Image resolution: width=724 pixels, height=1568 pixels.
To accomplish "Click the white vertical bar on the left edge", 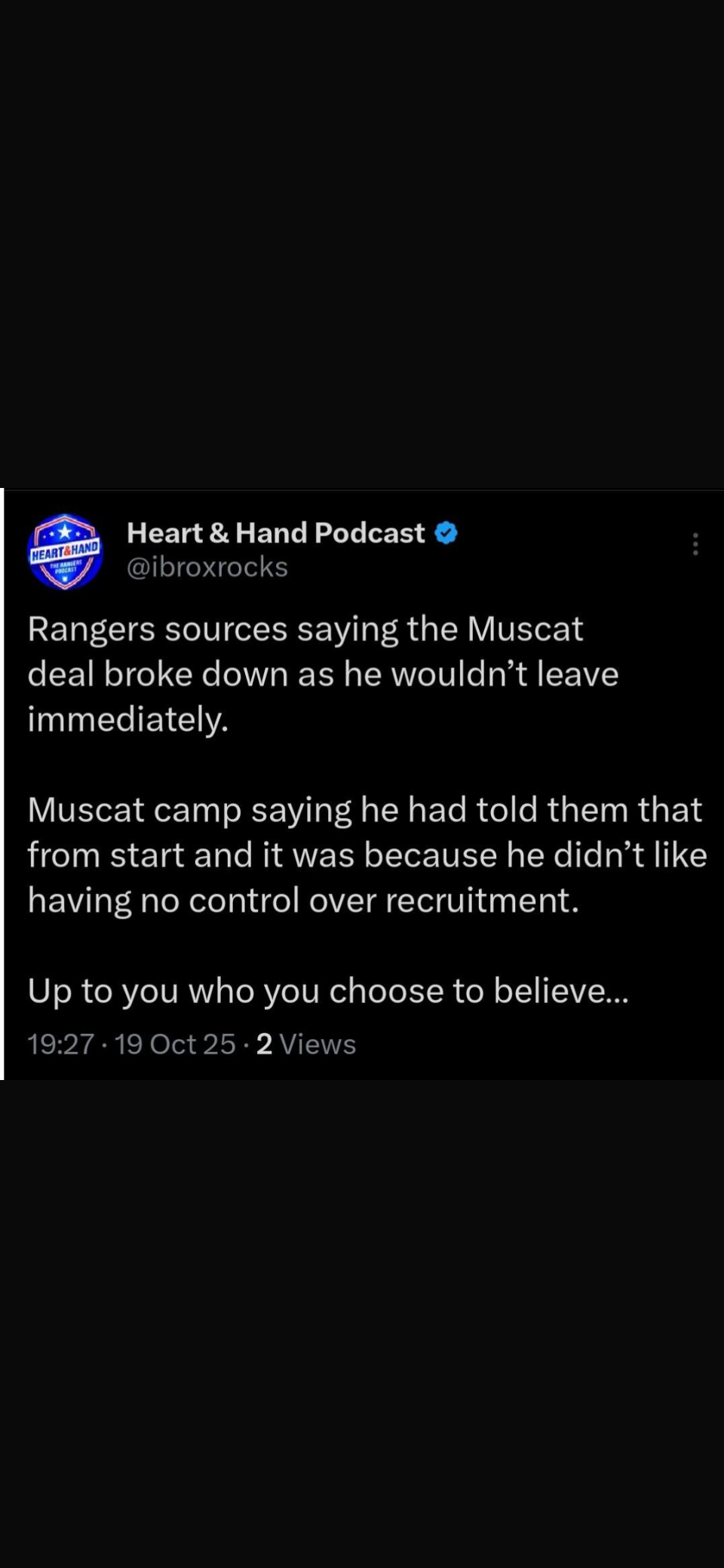I will [x=2, y=784].
